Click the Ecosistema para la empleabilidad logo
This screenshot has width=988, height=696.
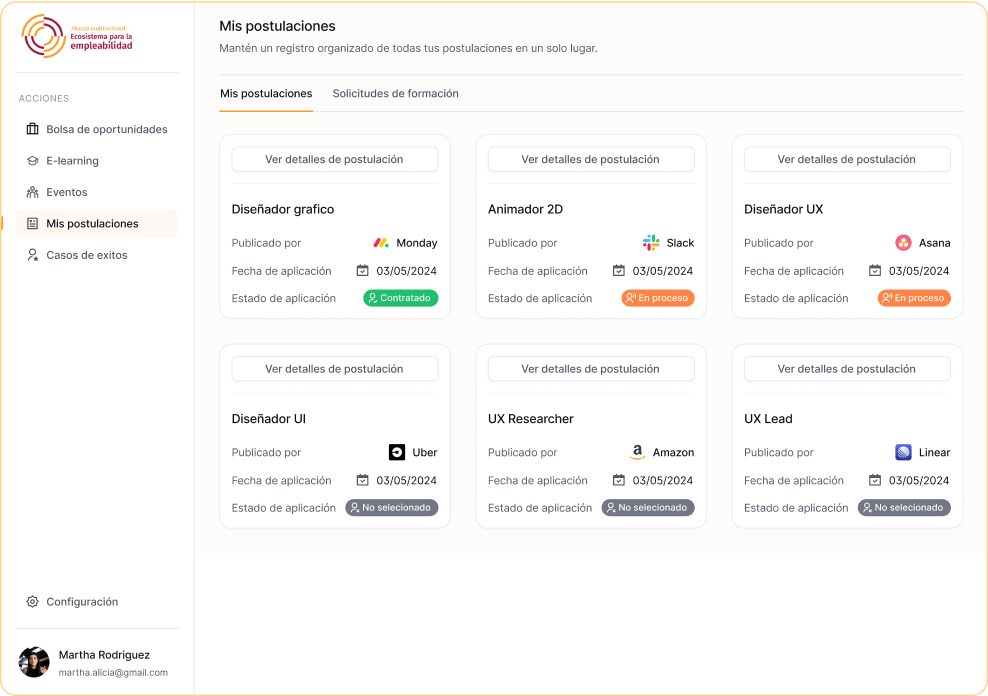point(78,37)
